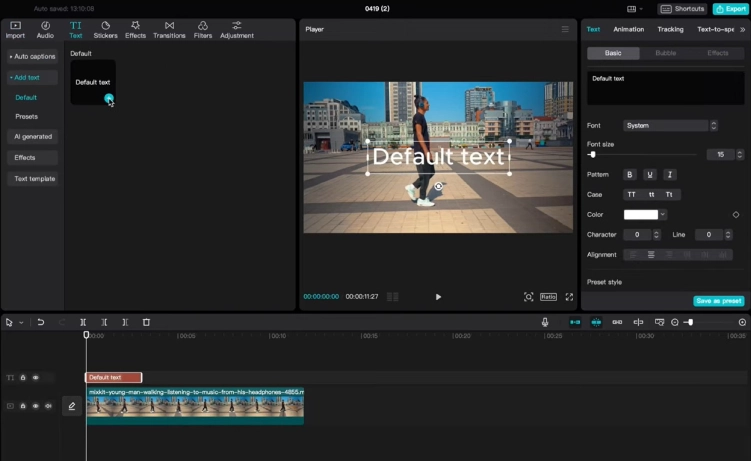Expand more tabs with double chevron
The height and width of the screenshot is (461, 751).
[741, 30]
